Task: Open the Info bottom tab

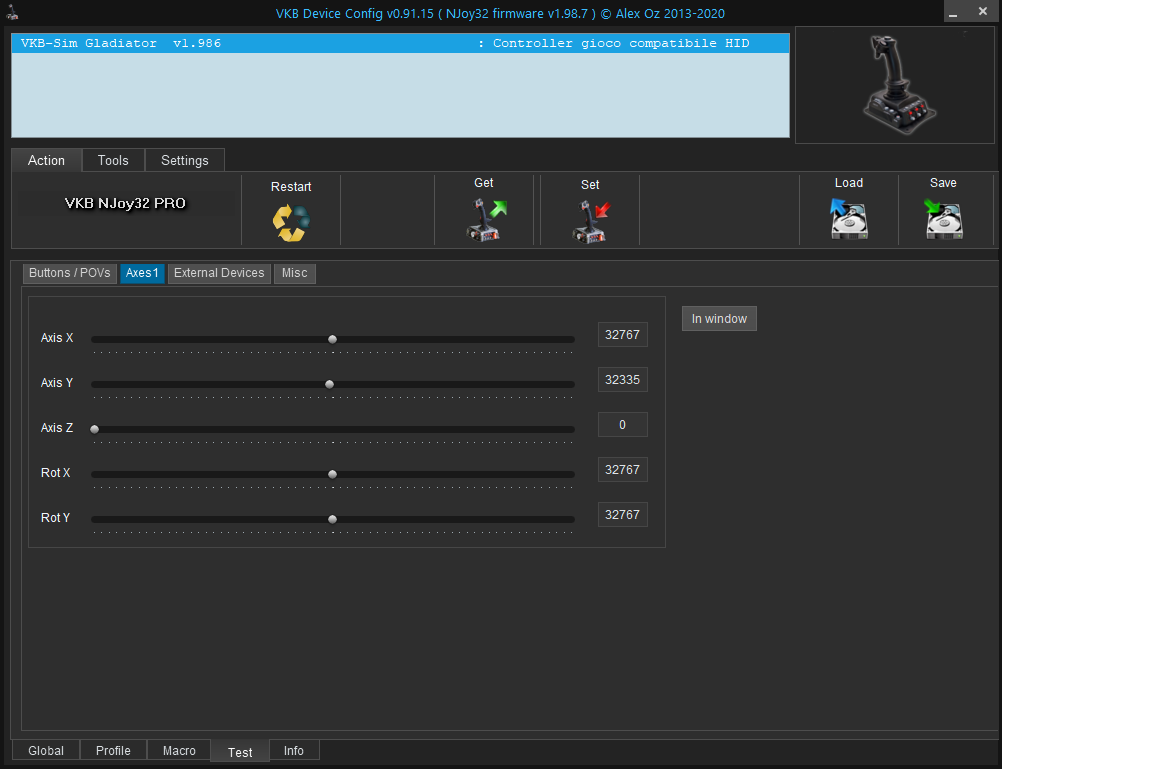Action: [294, 751]
